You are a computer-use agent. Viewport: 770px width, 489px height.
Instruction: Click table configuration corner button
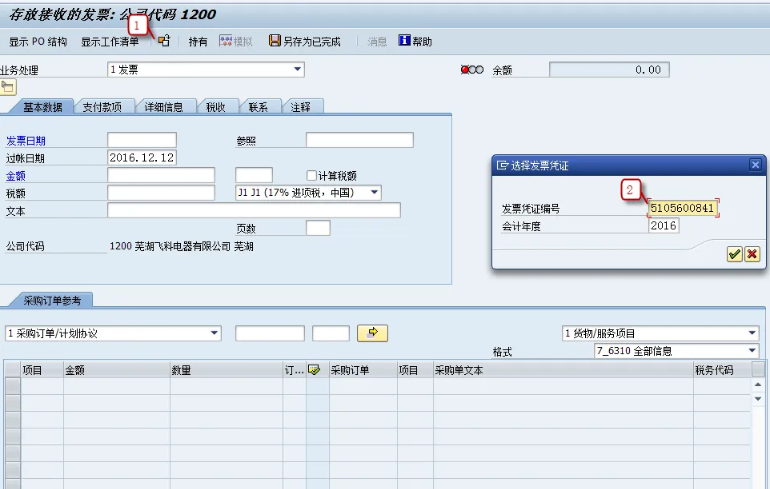[x=758, y=369]
